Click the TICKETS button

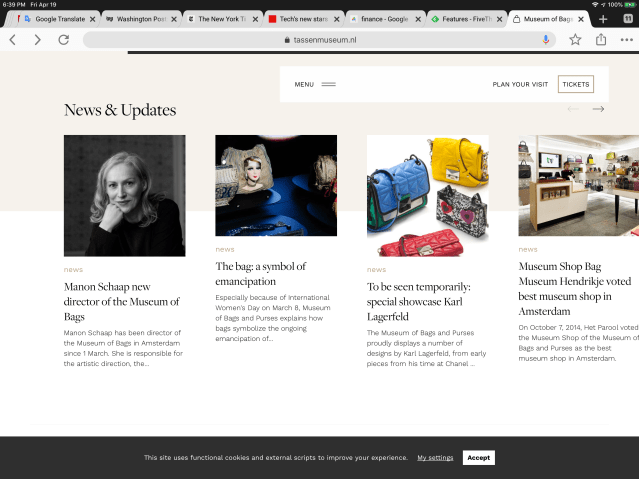pos(575,84)
